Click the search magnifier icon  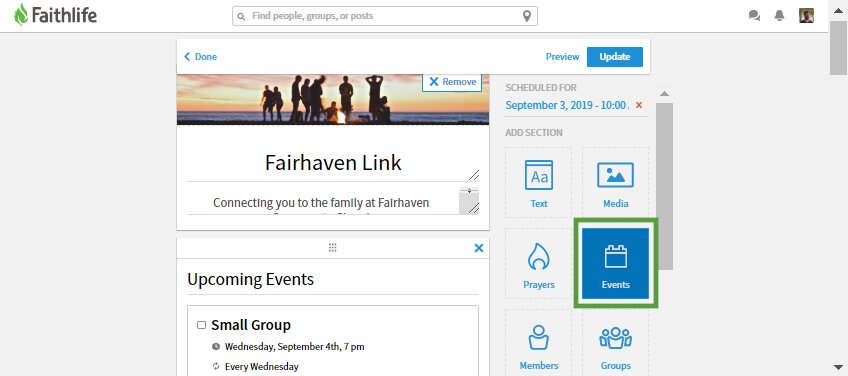click(x=241, y=16)
